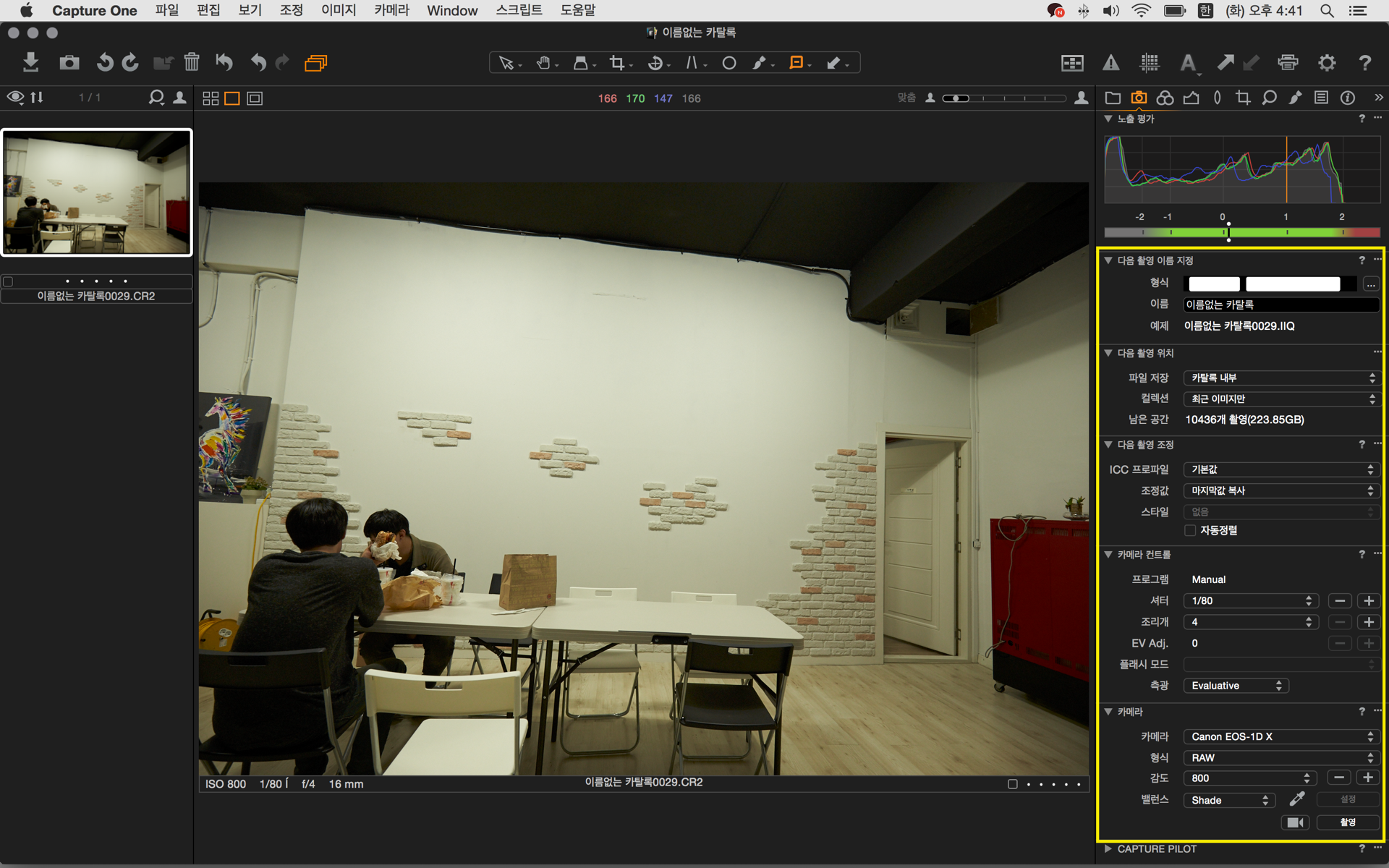The width and height of the screenshot is (1389, 868).
Task: Pick white balance with eyedropper icon
Action: [x=1297, y=799]
